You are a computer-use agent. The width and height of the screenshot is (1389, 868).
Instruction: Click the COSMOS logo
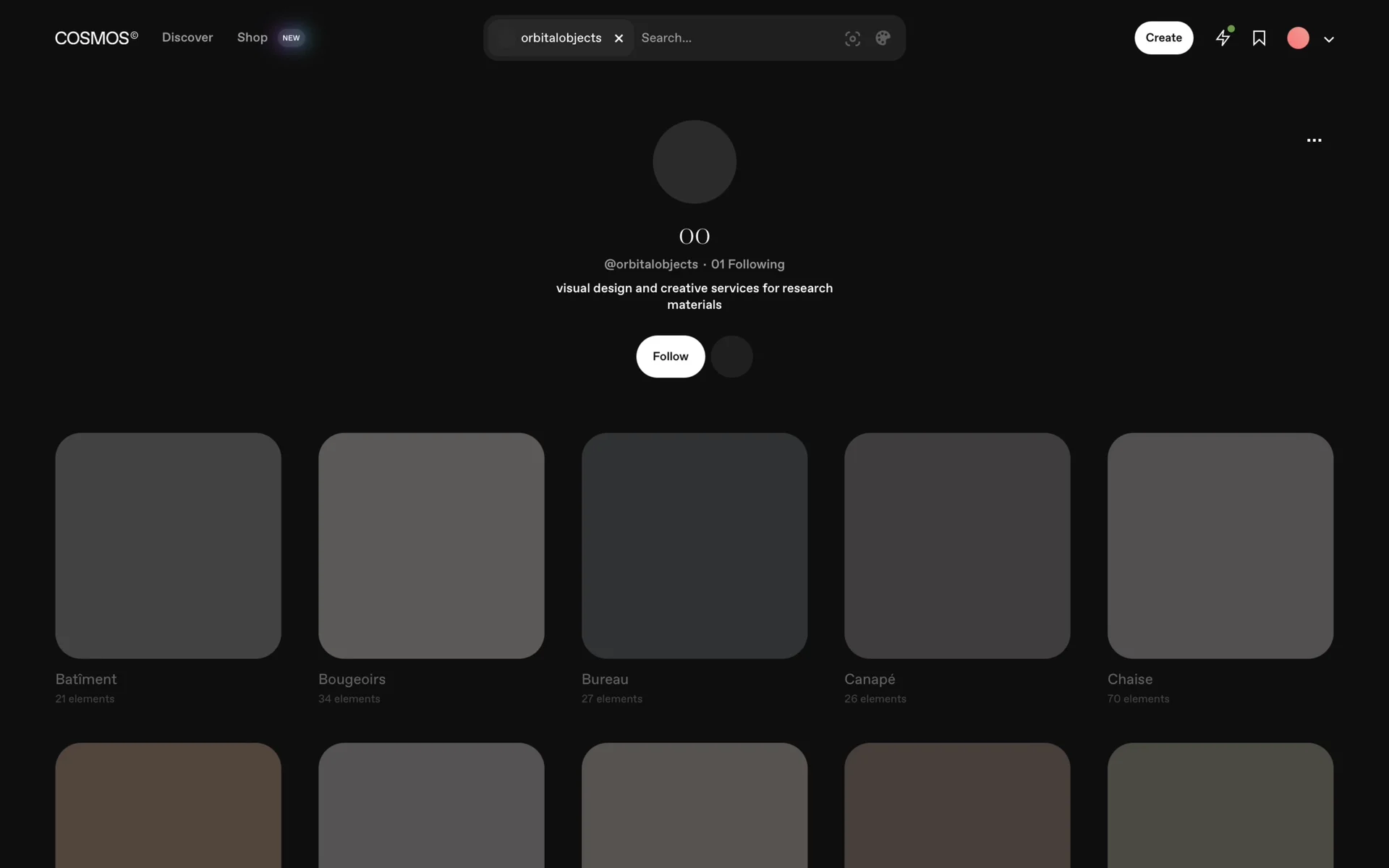tap(96, 38)
